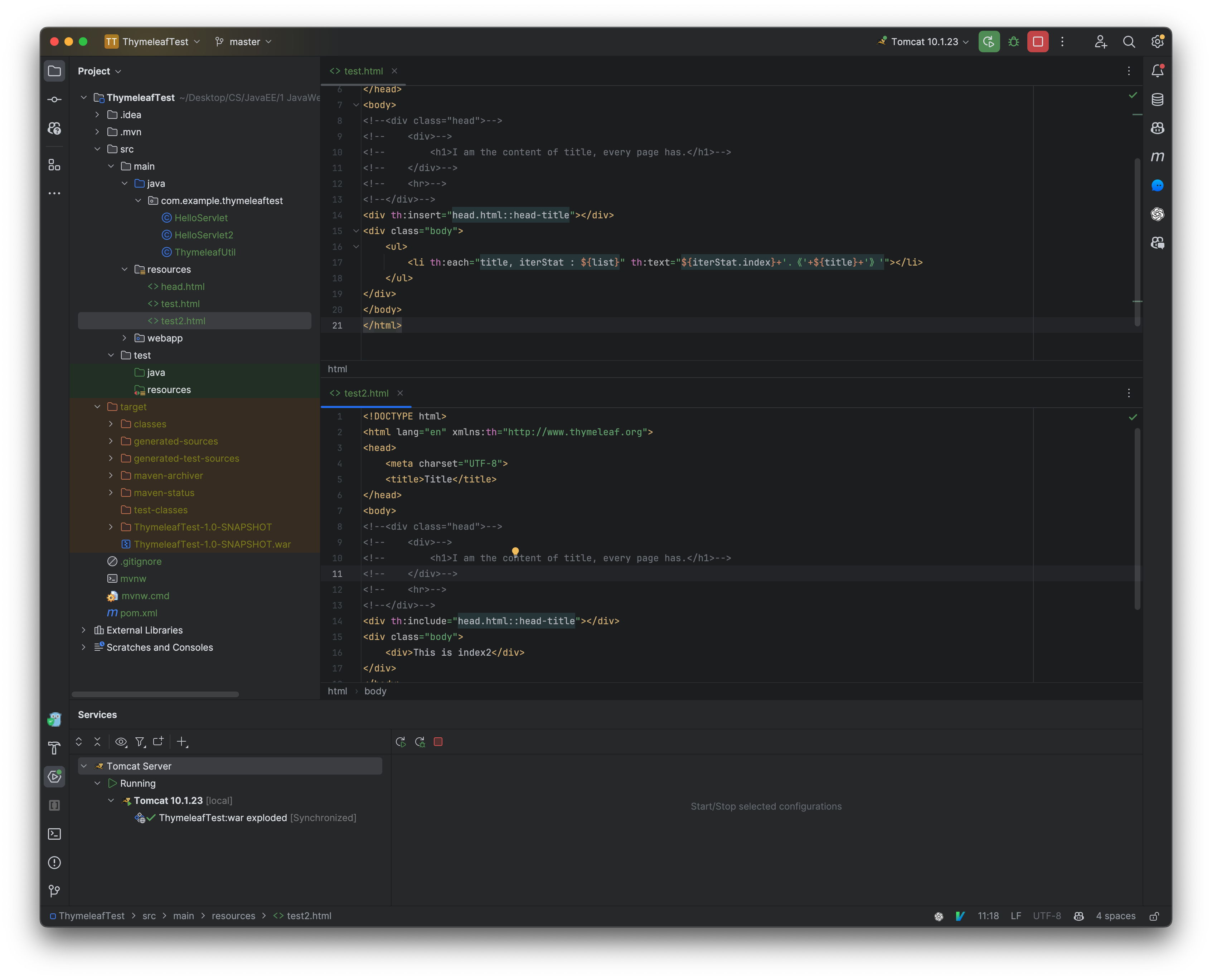Viewport: 1212px width, 980px height.
Task: Open the ThymeleafTest project dropdown
Action: pyautogui.click(x=152, y=42)
